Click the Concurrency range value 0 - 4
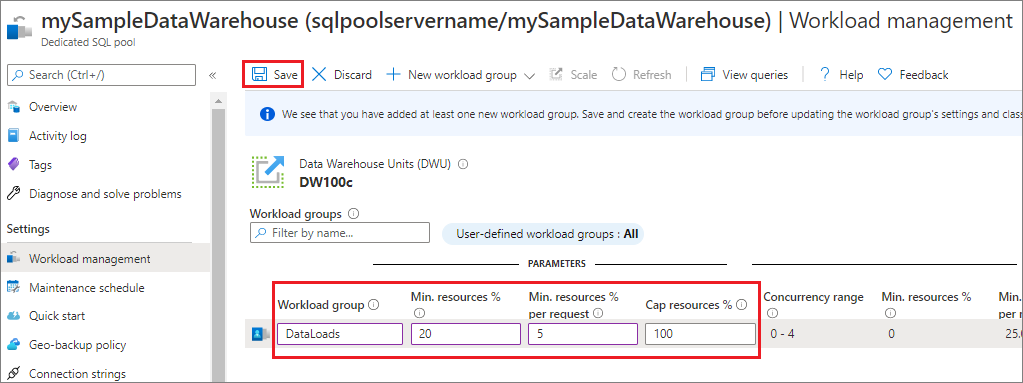Image resolution: width=1023 pixels, height=383 pixels. pos(782,334)
